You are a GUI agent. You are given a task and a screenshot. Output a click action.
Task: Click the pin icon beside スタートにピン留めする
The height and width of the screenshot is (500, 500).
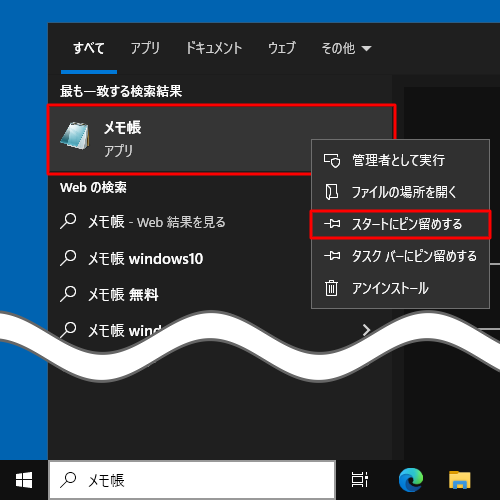click(332, 224)
